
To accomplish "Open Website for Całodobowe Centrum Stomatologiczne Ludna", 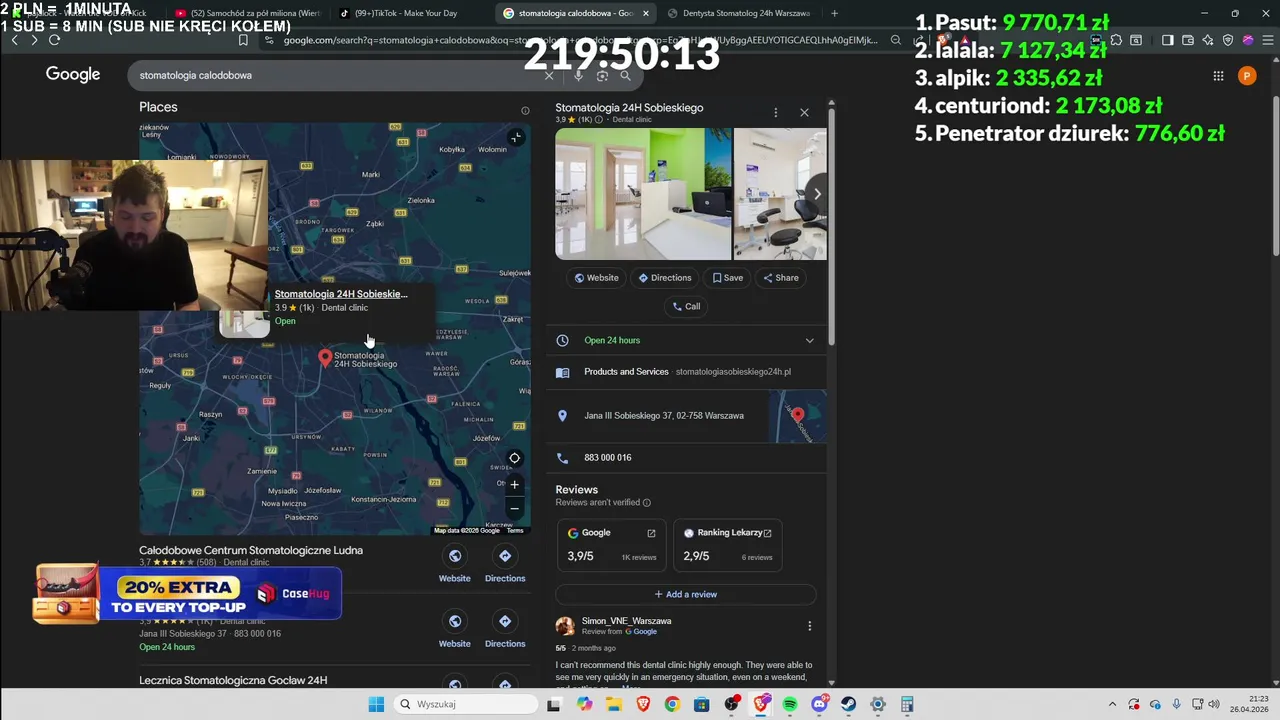I will coord(454,565).
